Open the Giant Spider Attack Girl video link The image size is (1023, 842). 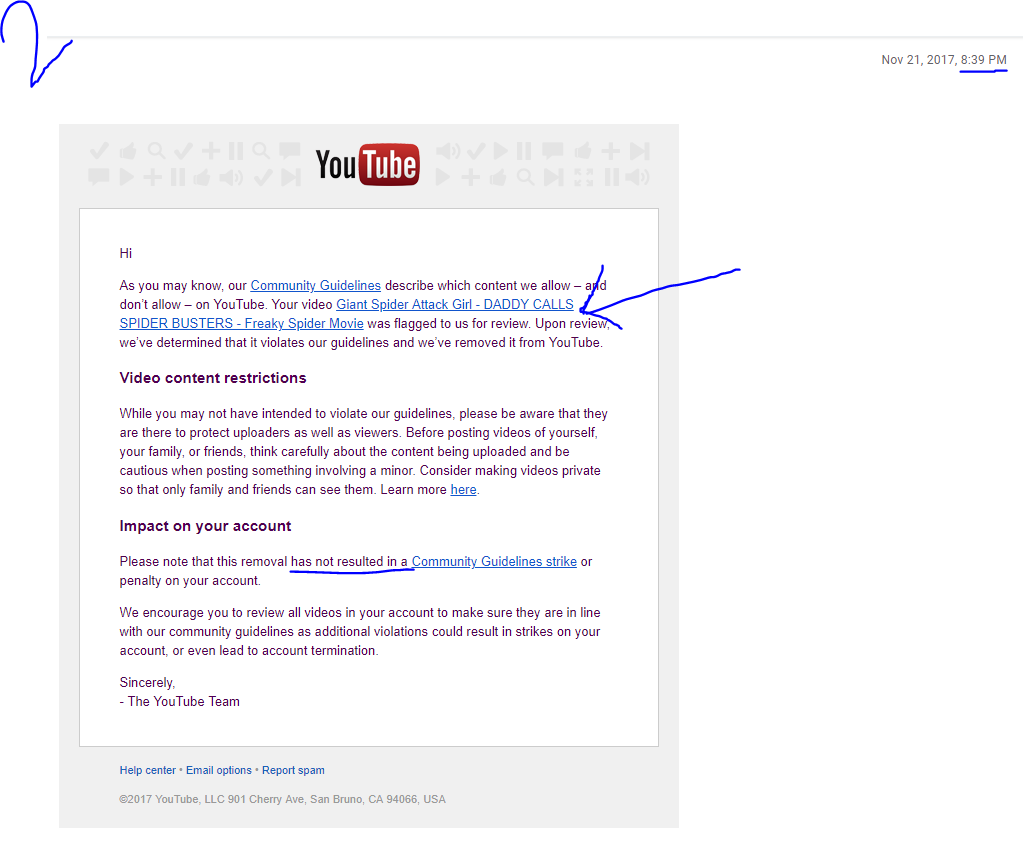click(346, 314)
